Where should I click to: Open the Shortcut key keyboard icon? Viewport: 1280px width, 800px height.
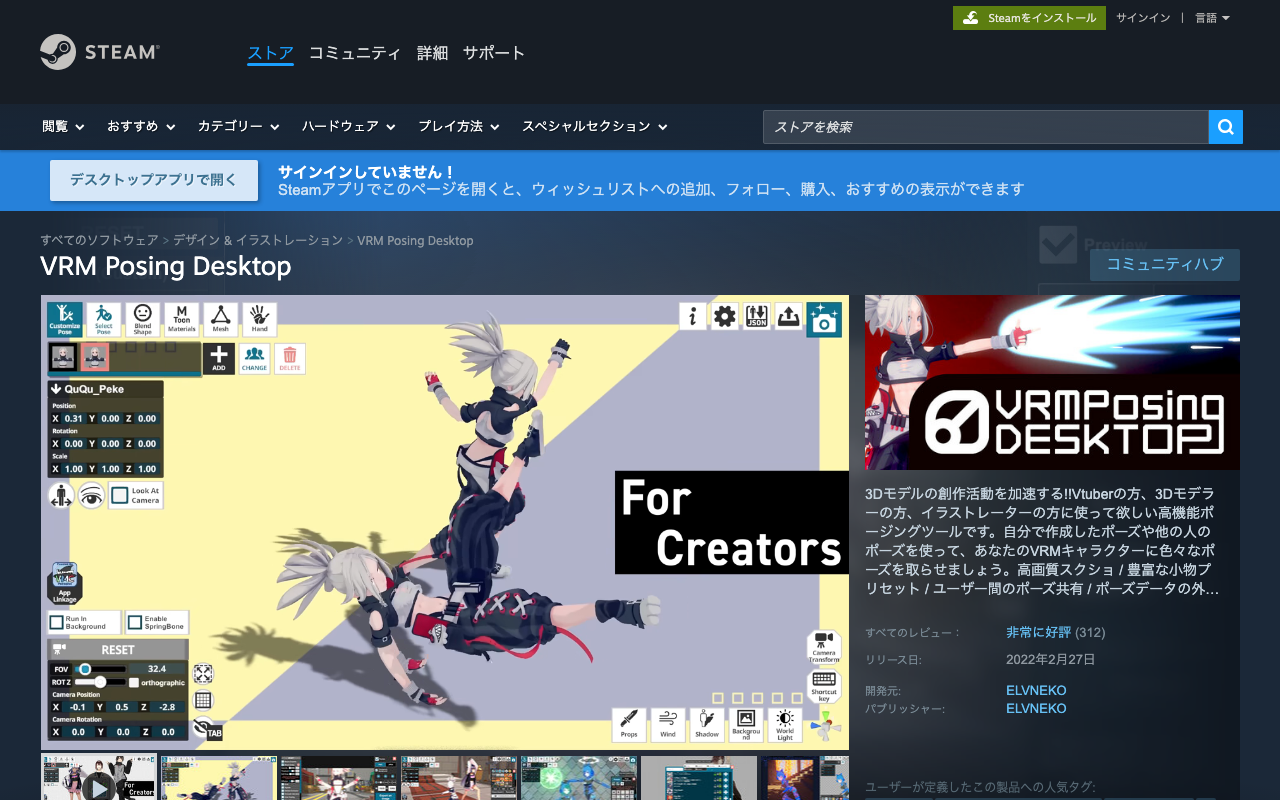[x=824, y=685]
